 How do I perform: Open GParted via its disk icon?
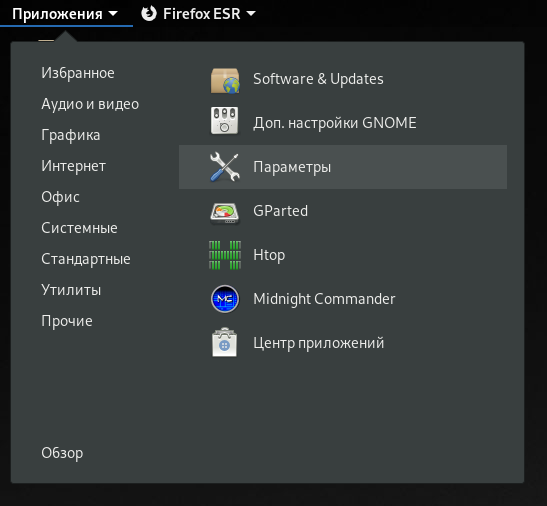(225, 213)
